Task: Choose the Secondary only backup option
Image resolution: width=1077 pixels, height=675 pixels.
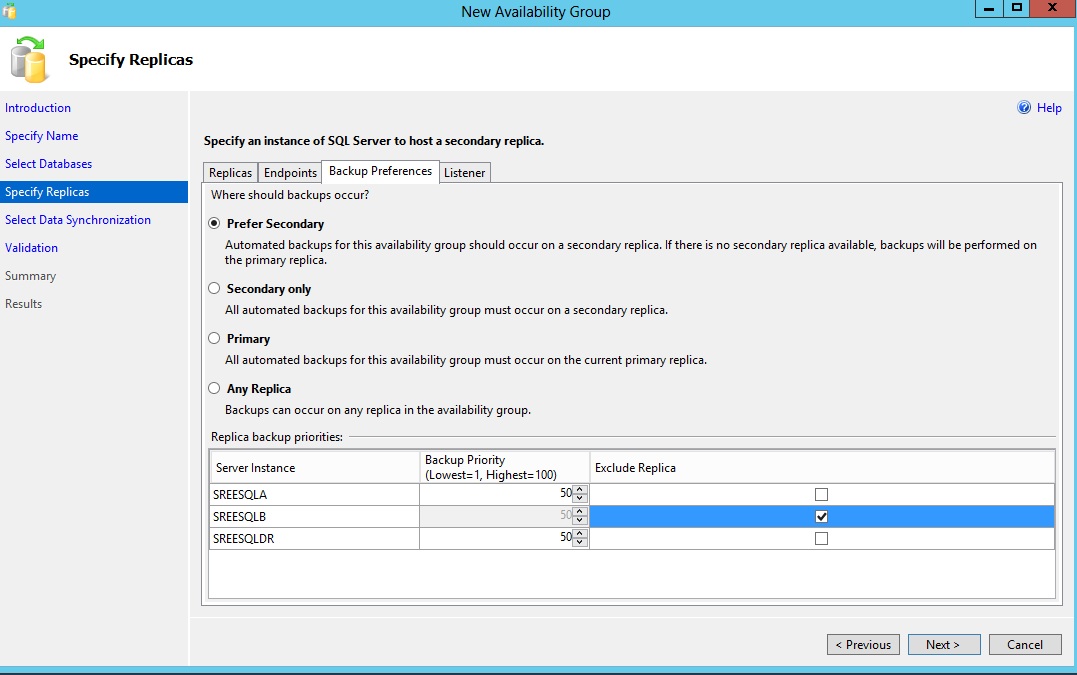Action: coord(214,289)
